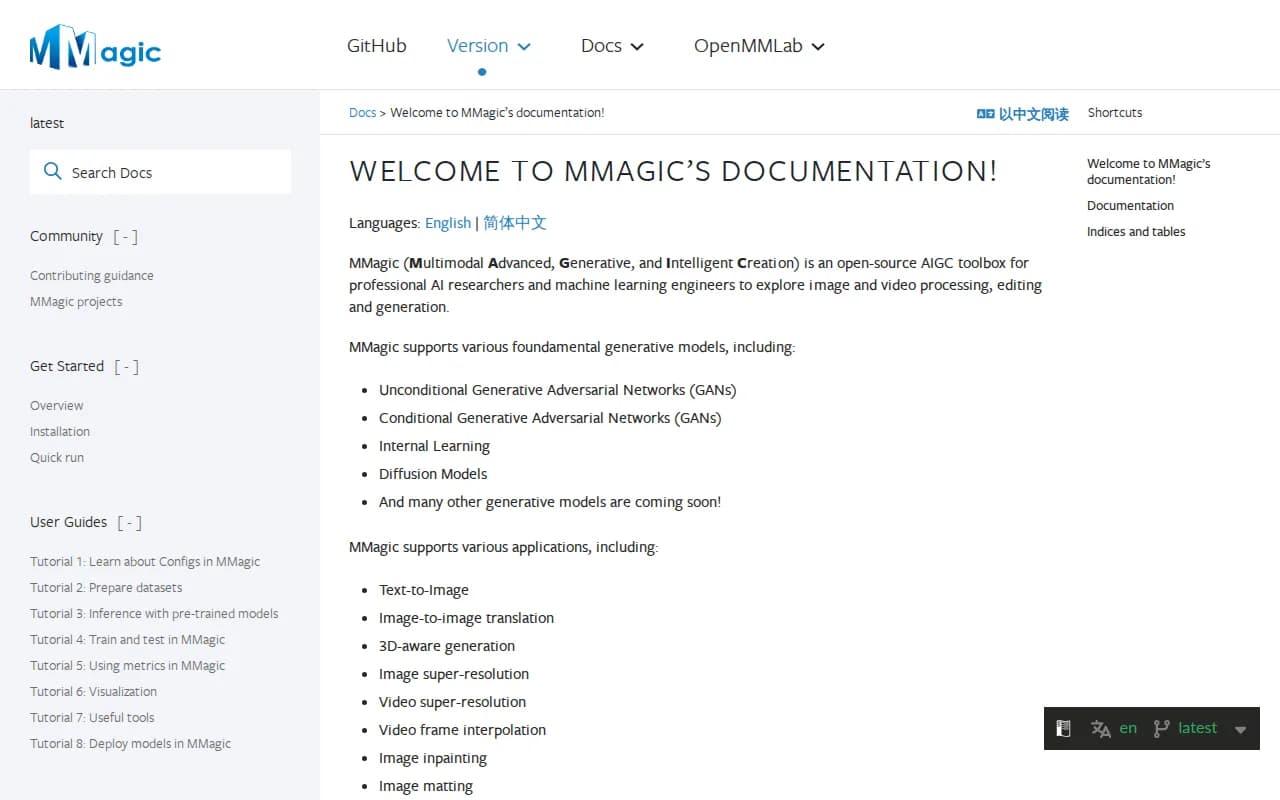Go to the Installation page
This screenshot has height=800, width=1280.
pyautogui.click(x=60, y=432)
